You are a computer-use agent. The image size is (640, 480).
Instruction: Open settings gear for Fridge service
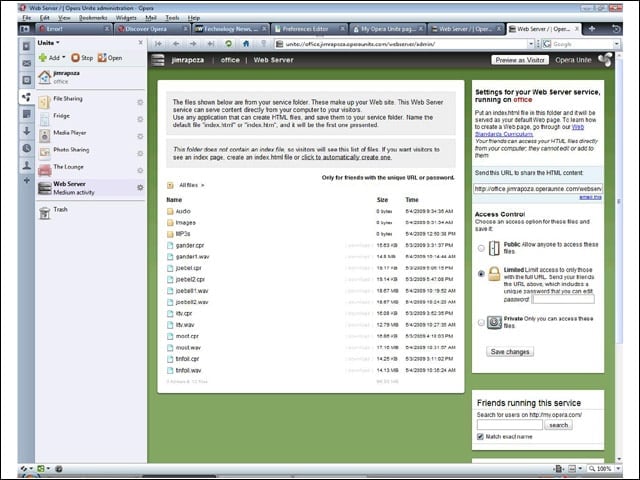(x=140, y=119)
